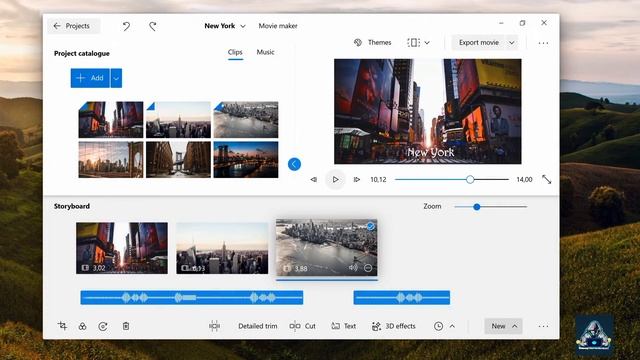
Task: Mute audio on the 3.88 storyboard clip
Action: pyautogui.click(x=353, y=268)
